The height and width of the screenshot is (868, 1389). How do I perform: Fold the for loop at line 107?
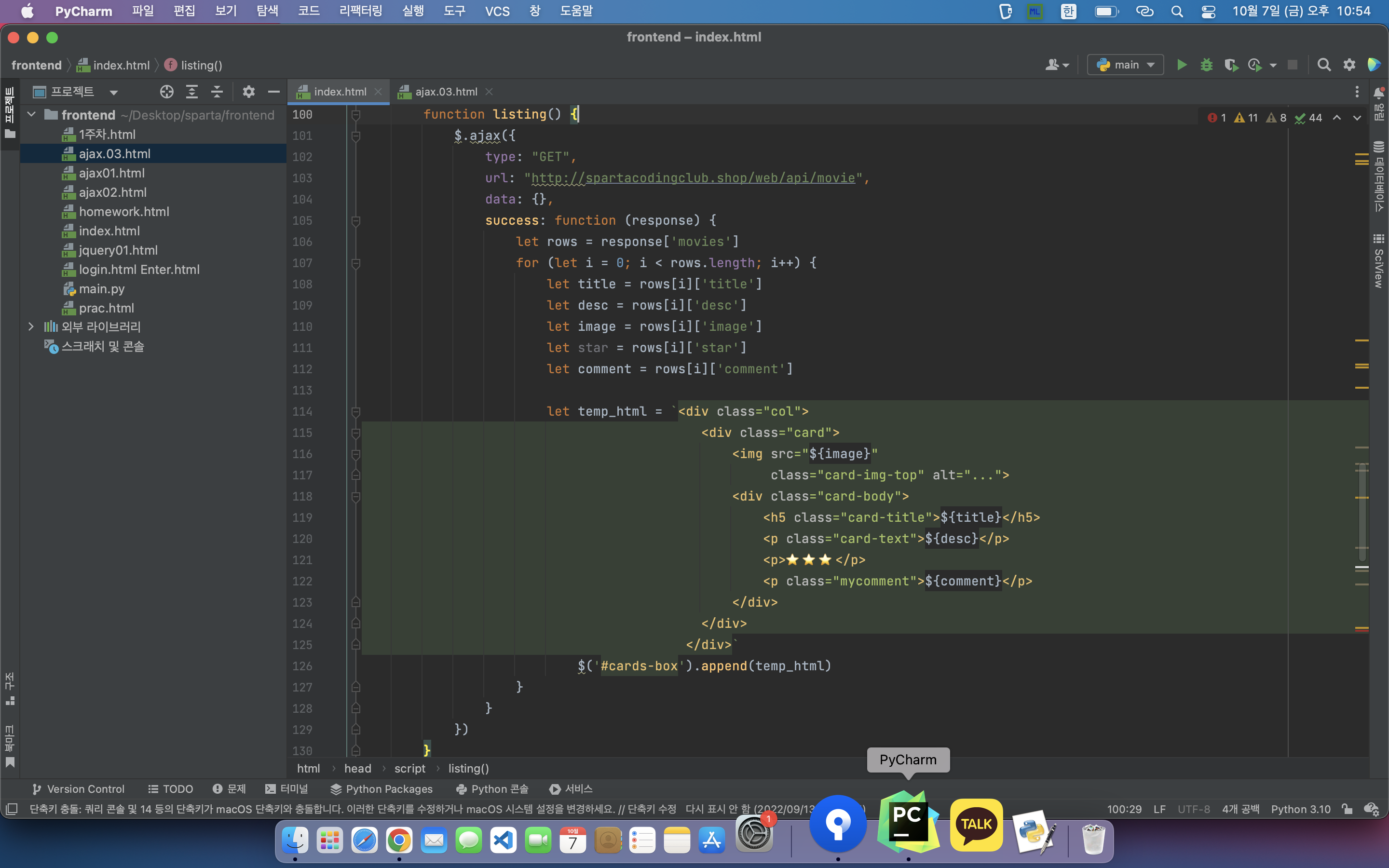356,263
